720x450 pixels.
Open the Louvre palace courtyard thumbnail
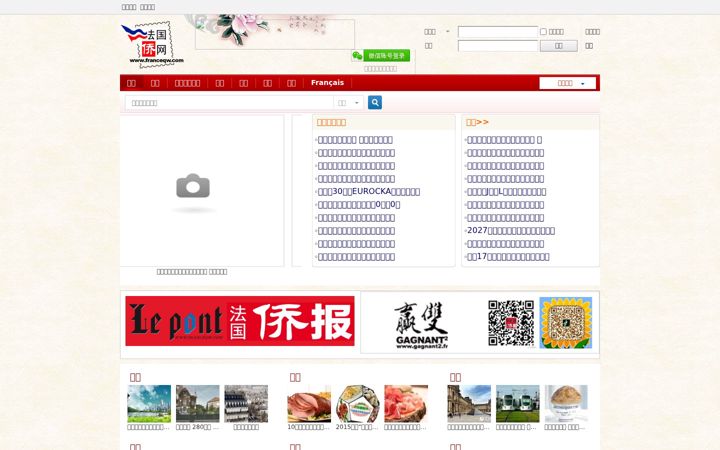(x=469, y=404)
